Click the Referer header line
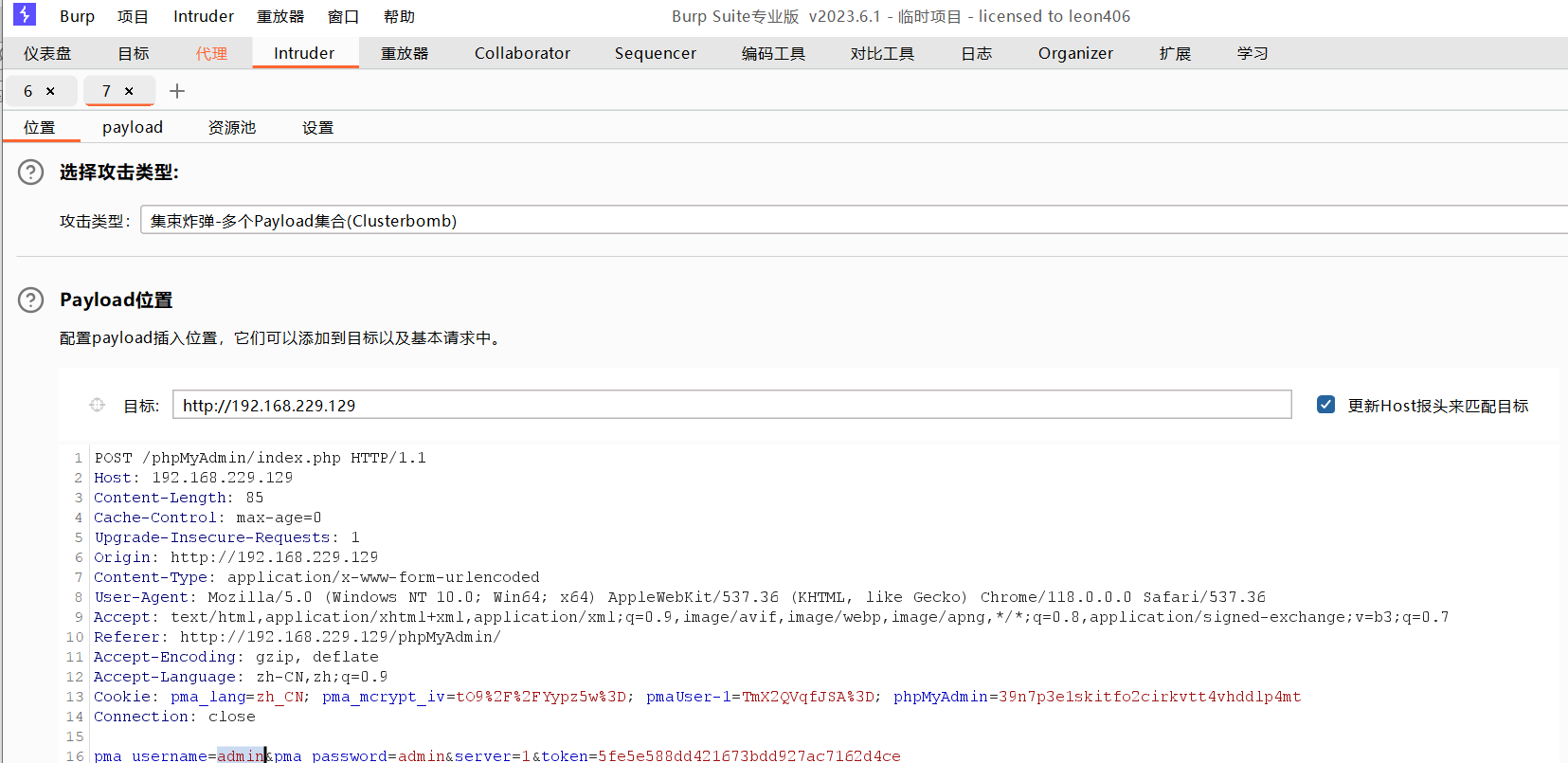The width and height of the screenshot is (1568, 763). (297, 637)
